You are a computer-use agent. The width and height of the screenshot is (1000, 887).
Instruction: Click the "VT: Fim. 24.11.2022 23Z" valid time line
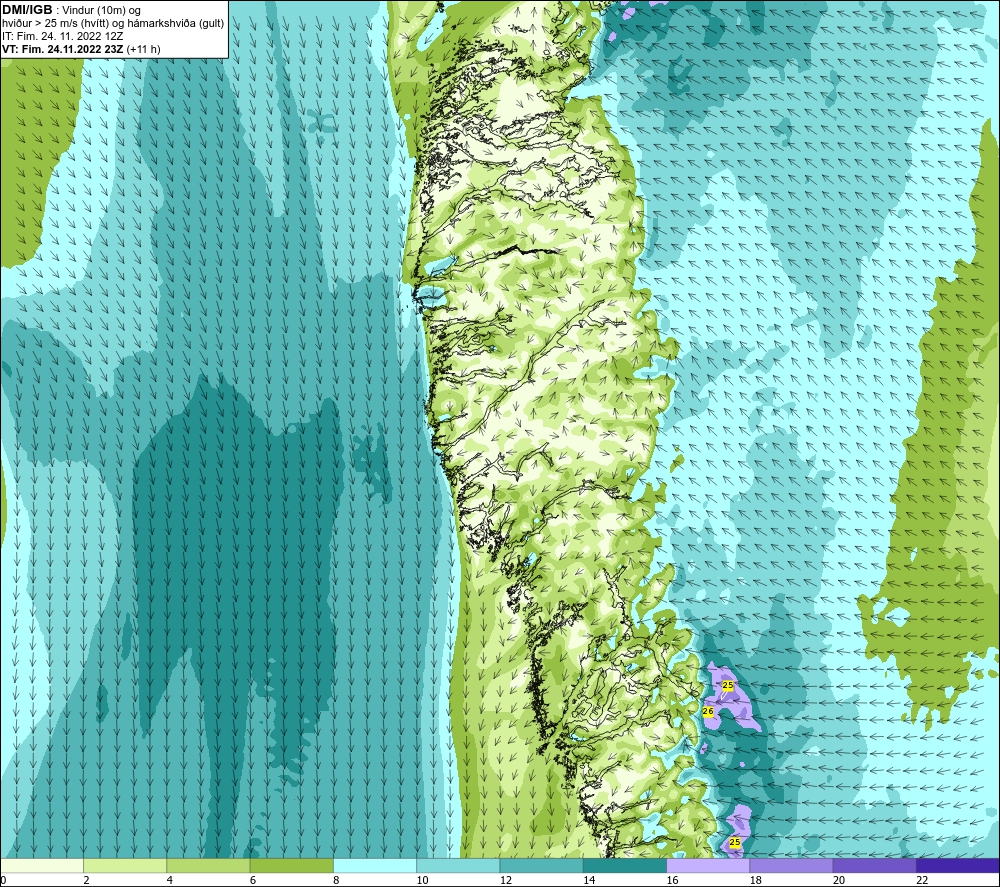(x=62, y=49)
